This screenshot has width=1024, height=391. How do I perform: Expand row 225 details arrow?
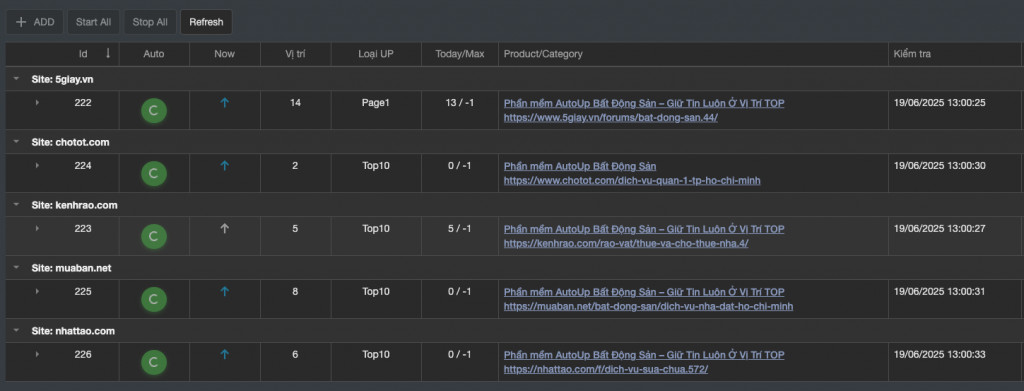pos(37,291)
